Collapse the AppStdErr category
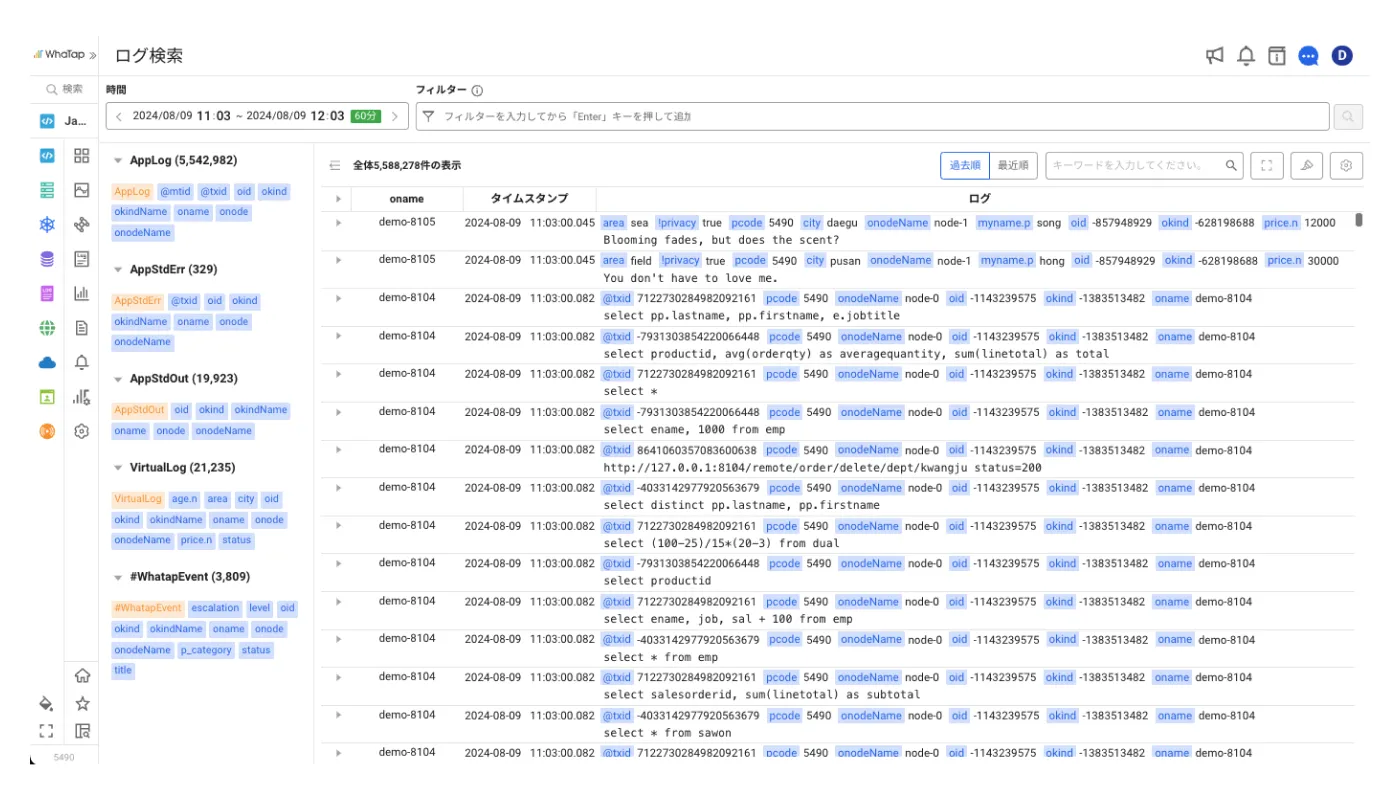Screen dimensions: 1400x800 pos(118,270)
